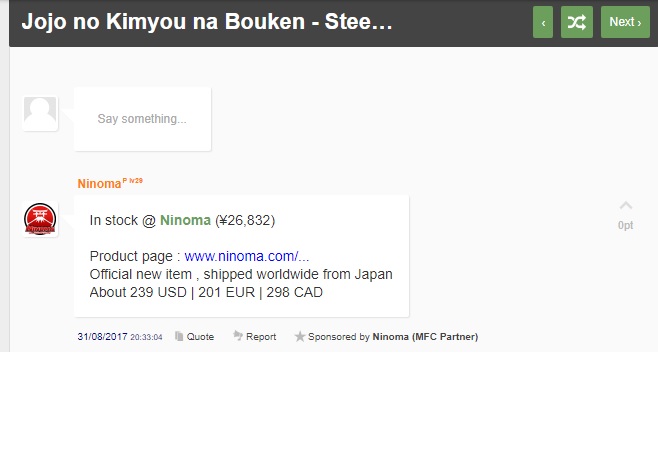Open the next item with Next button
Image resolution: width=658 pixels, height=457 pixels.
point(625,22)
